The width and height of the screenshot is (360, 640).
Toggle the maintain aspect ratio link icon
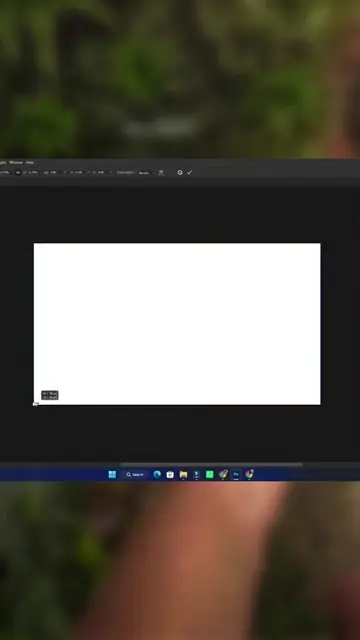click(x=18, y=173)
